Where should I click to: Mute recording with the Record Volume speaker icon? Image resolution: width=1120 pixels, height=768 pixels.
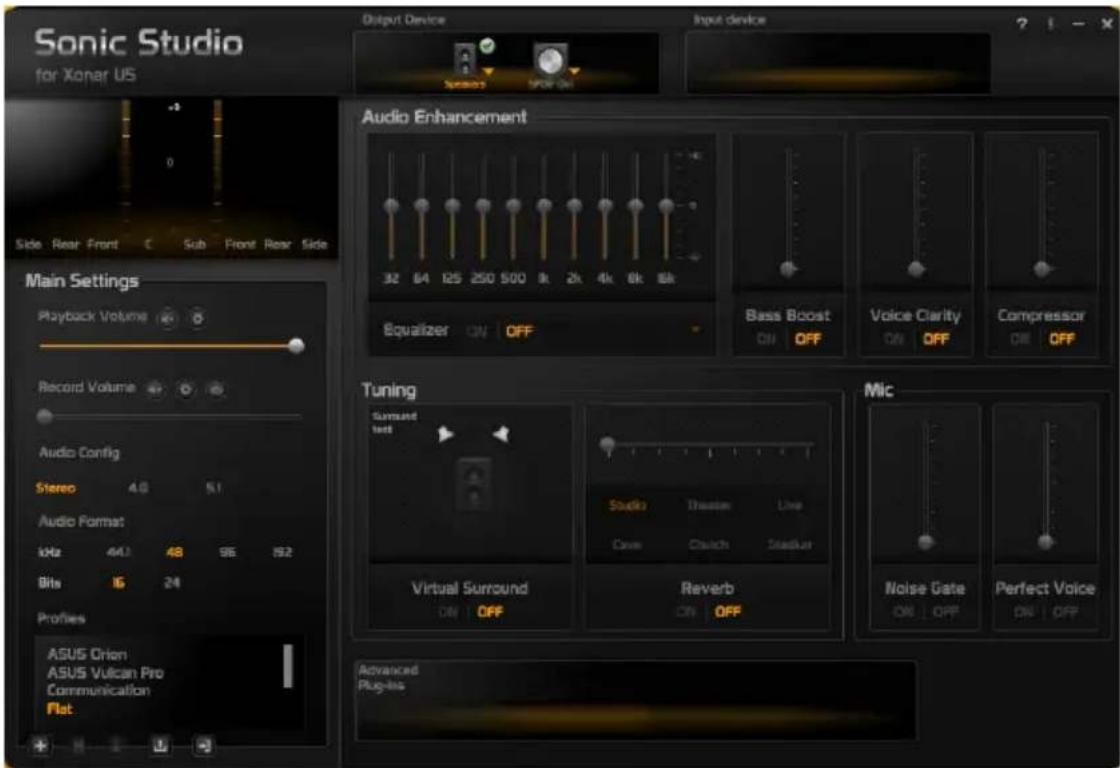(154, 389)
